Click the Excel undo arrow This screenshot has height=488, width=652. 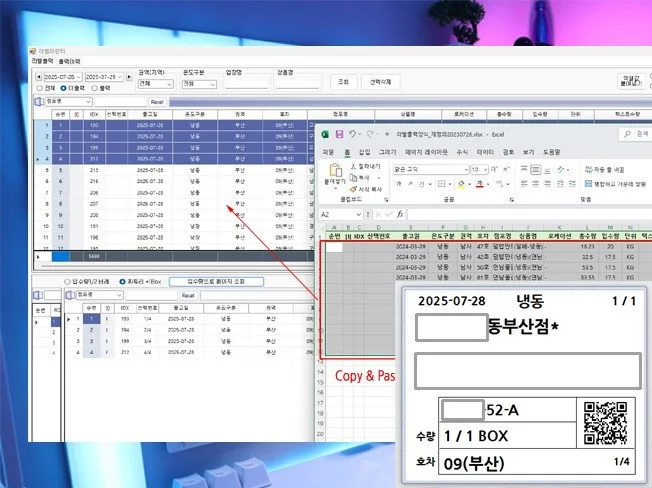(x=352, y=135)
